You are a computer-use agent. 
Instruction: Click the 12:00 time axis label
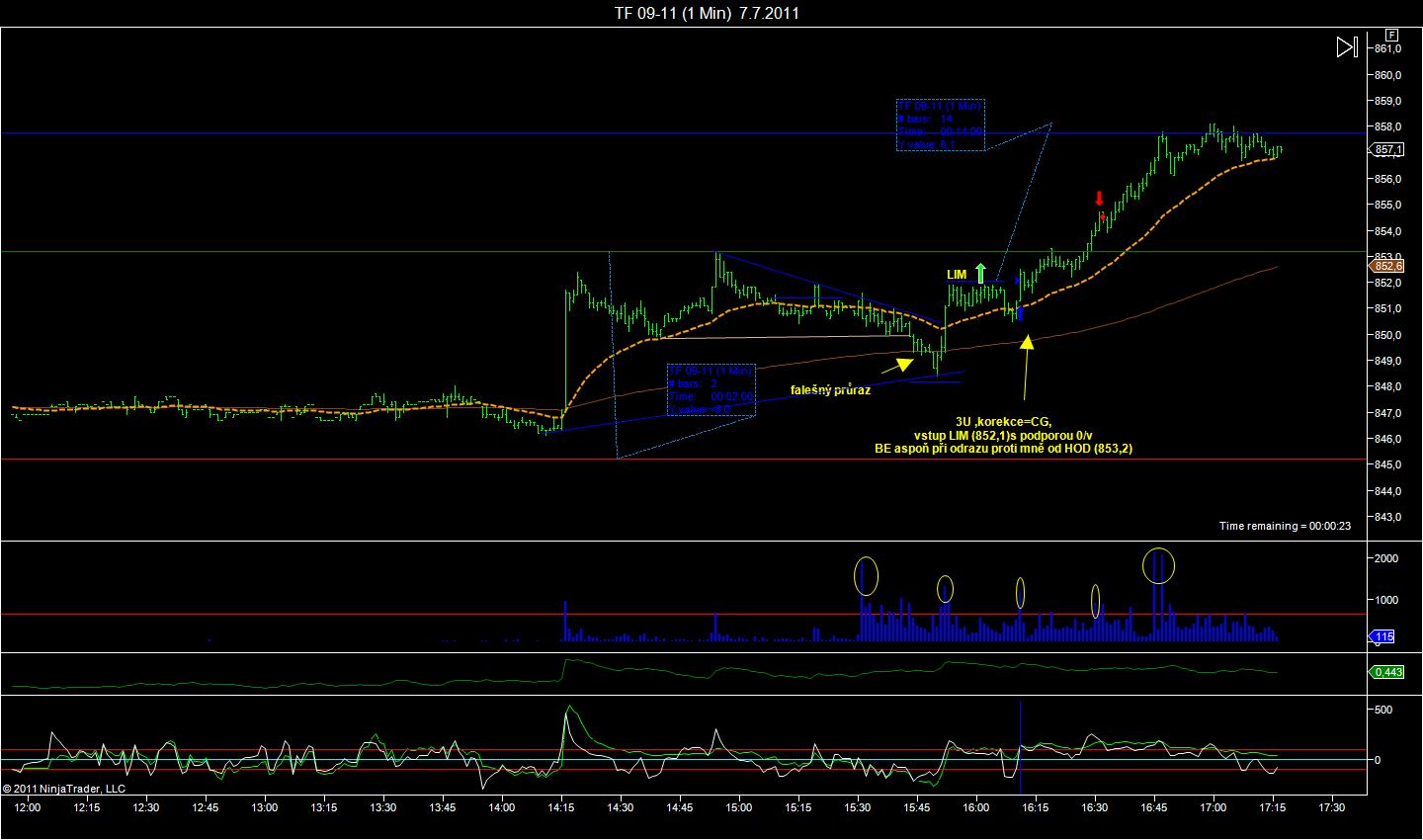(28, 807)
